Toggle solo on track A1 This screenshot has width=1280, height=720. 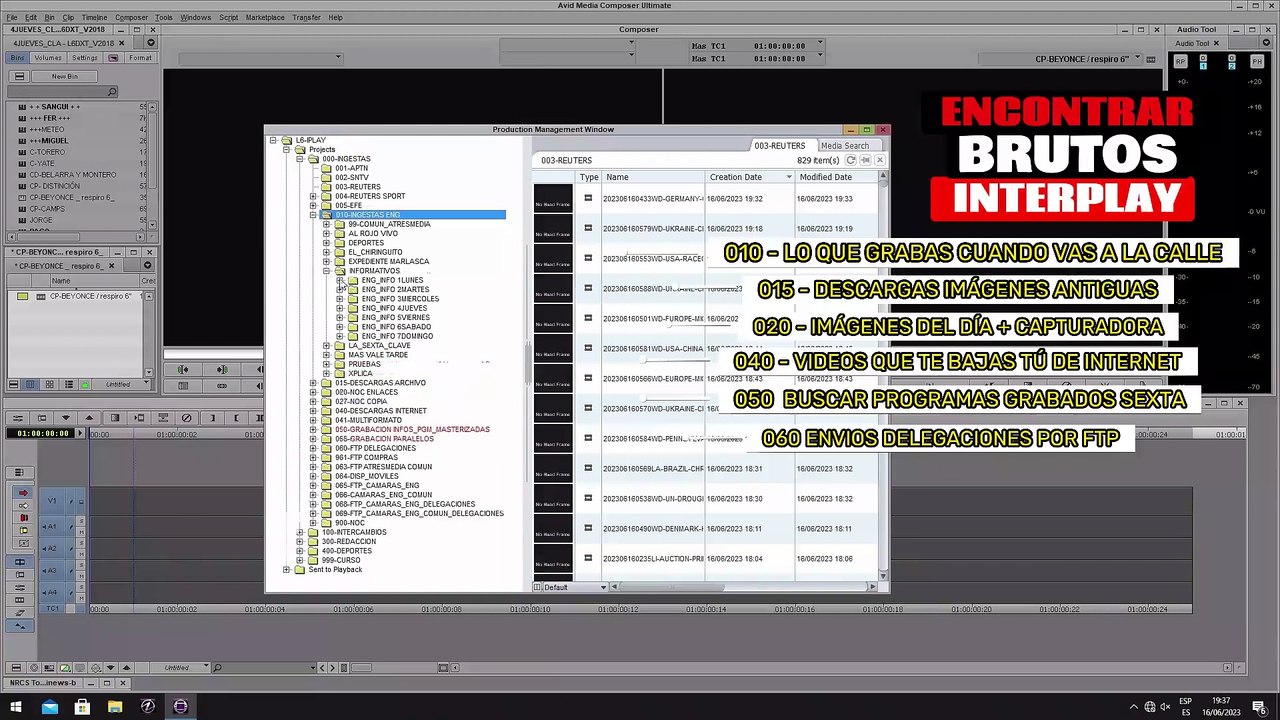(81, 522)
